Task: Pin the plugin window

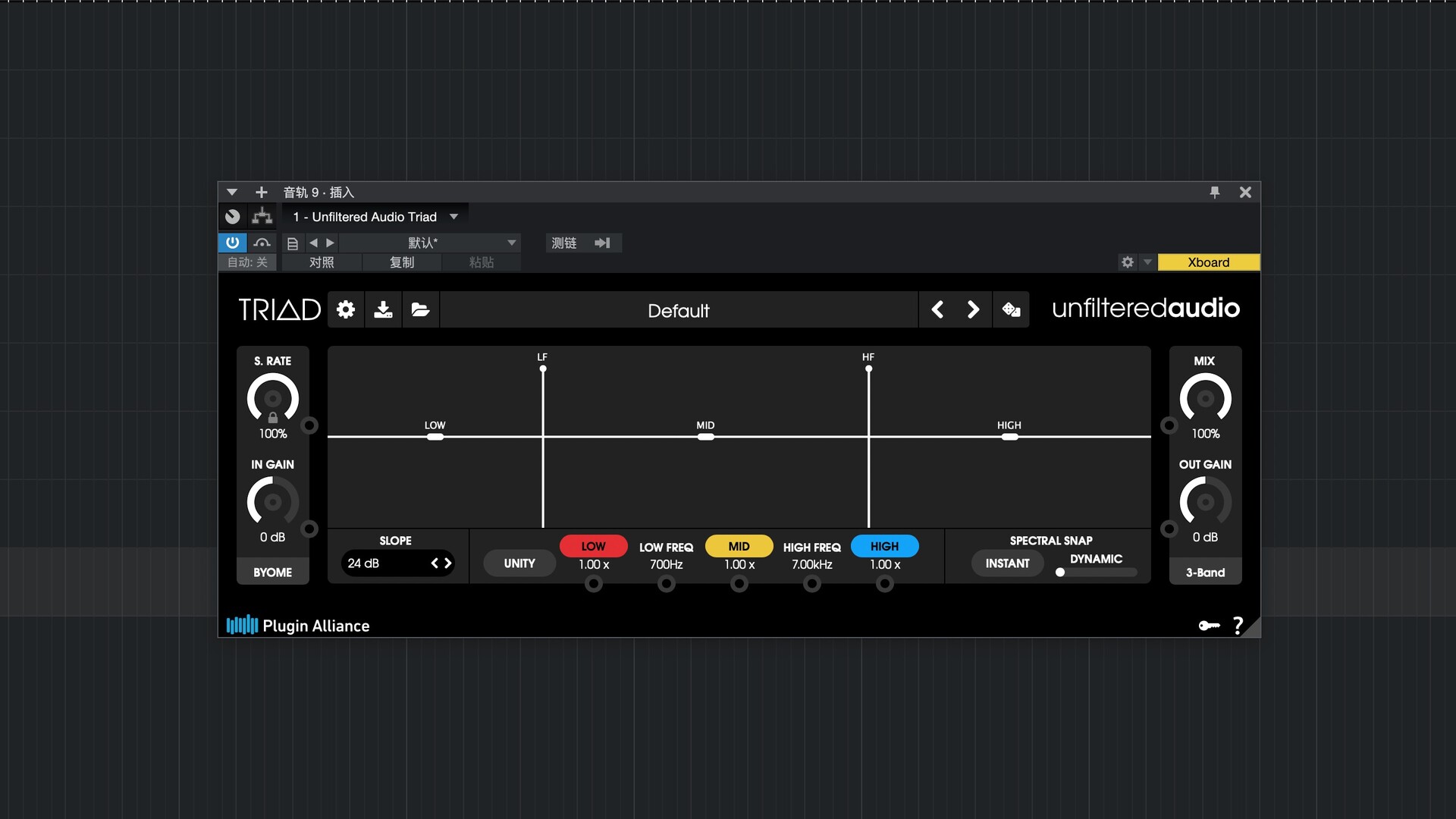Action: 1215,193
